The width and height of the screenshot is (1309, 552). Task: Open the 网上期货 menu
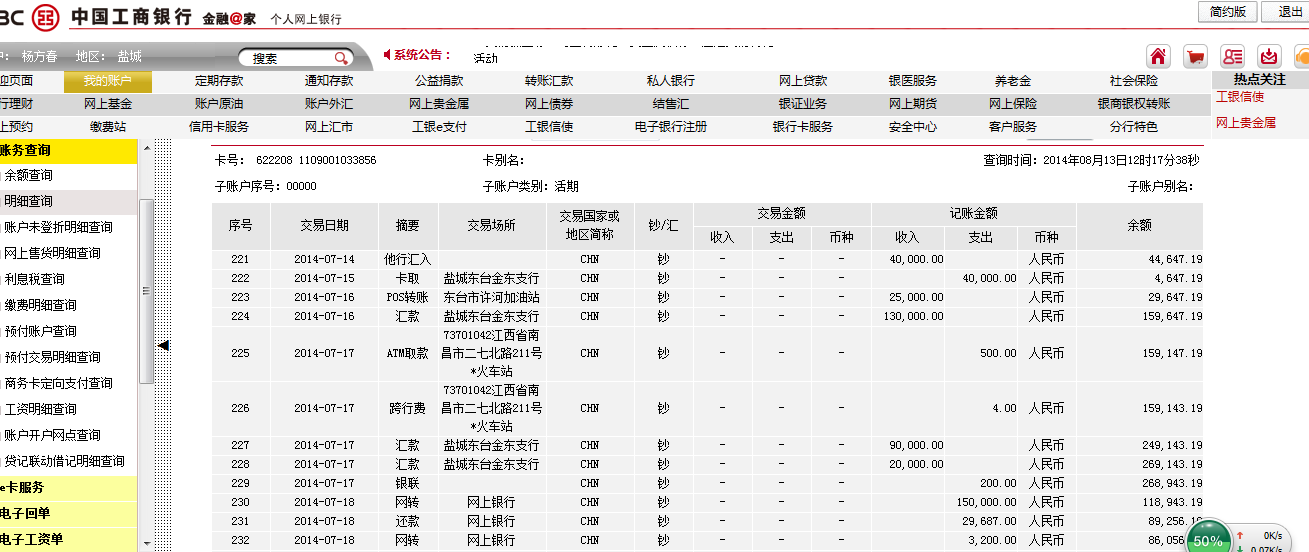913,104
